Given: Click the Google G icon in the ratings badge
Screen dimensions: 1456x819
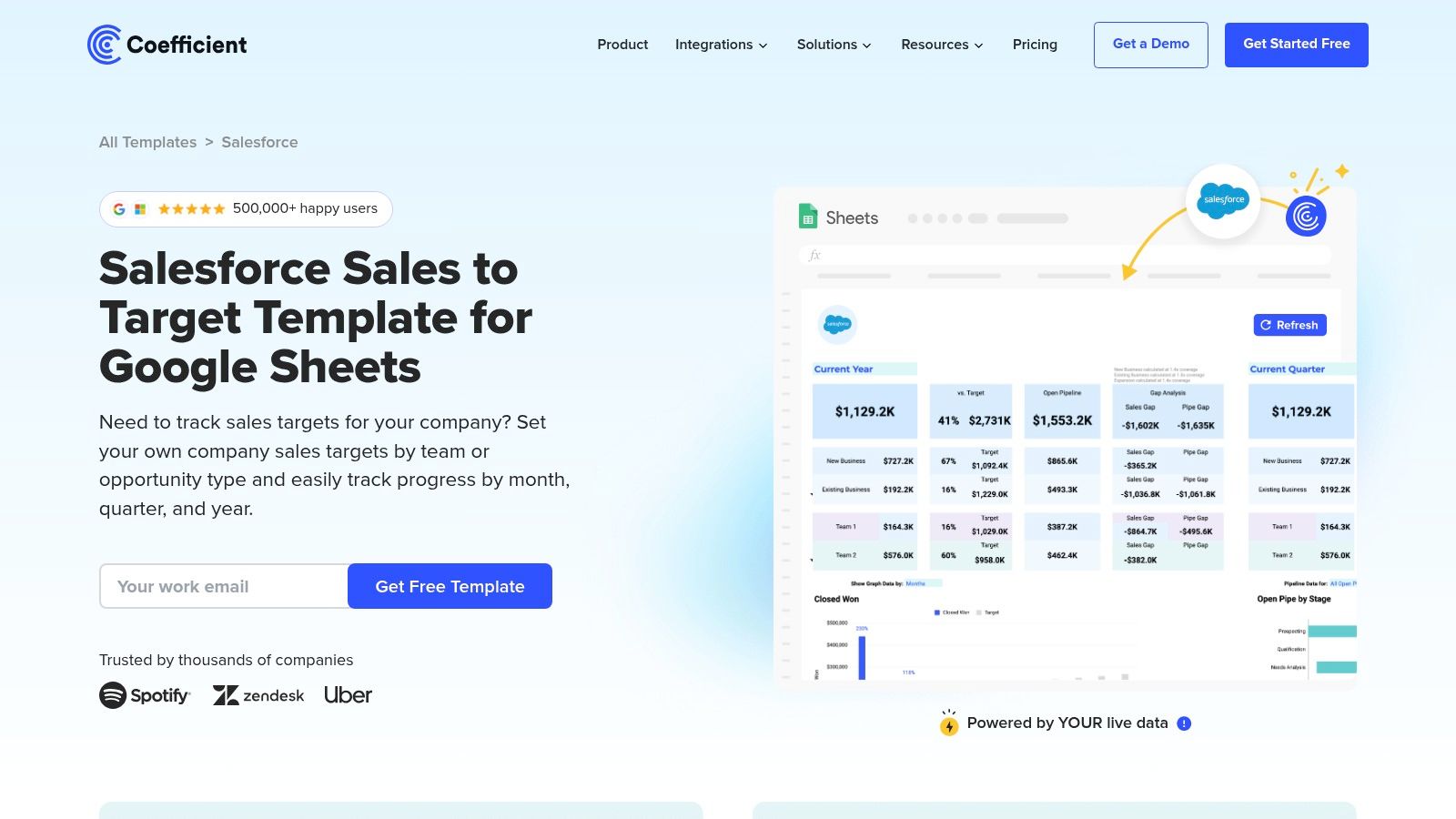Looking at the screenshot, I should point(118,208).
